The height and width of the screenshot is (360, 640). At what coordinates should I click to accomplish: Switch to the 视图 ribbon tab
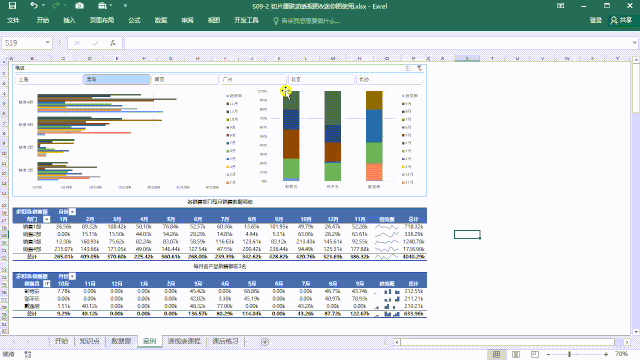click(214, 20)
